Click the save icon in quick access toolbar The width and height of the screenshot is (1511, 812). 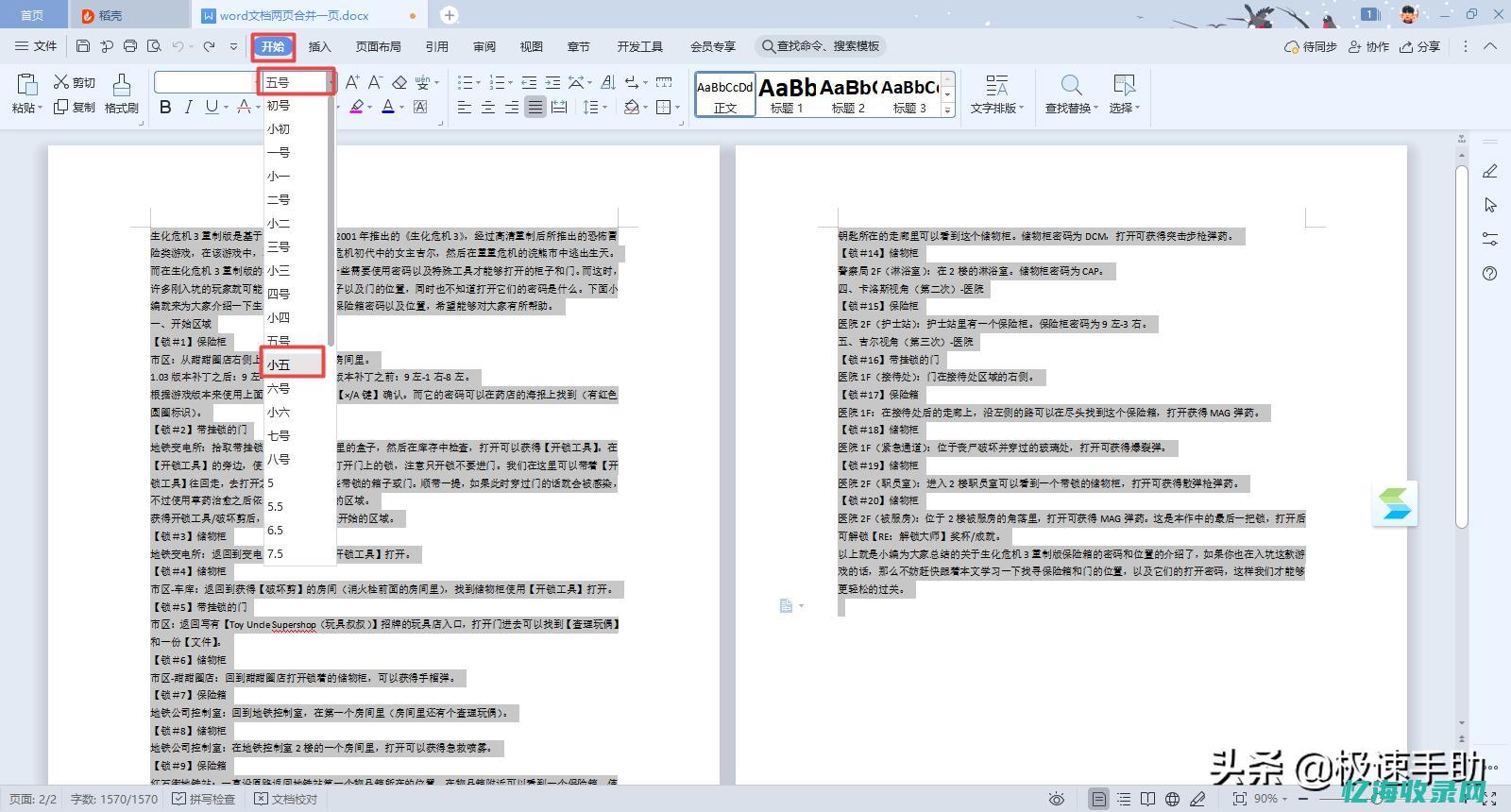(x=83, y=46)
